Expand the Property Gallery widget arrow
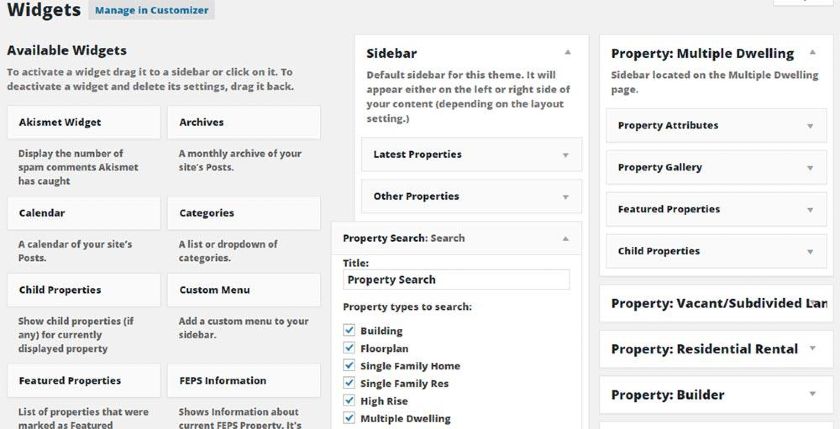This screenshot has height=429, width=840. [x=810, y=168]
